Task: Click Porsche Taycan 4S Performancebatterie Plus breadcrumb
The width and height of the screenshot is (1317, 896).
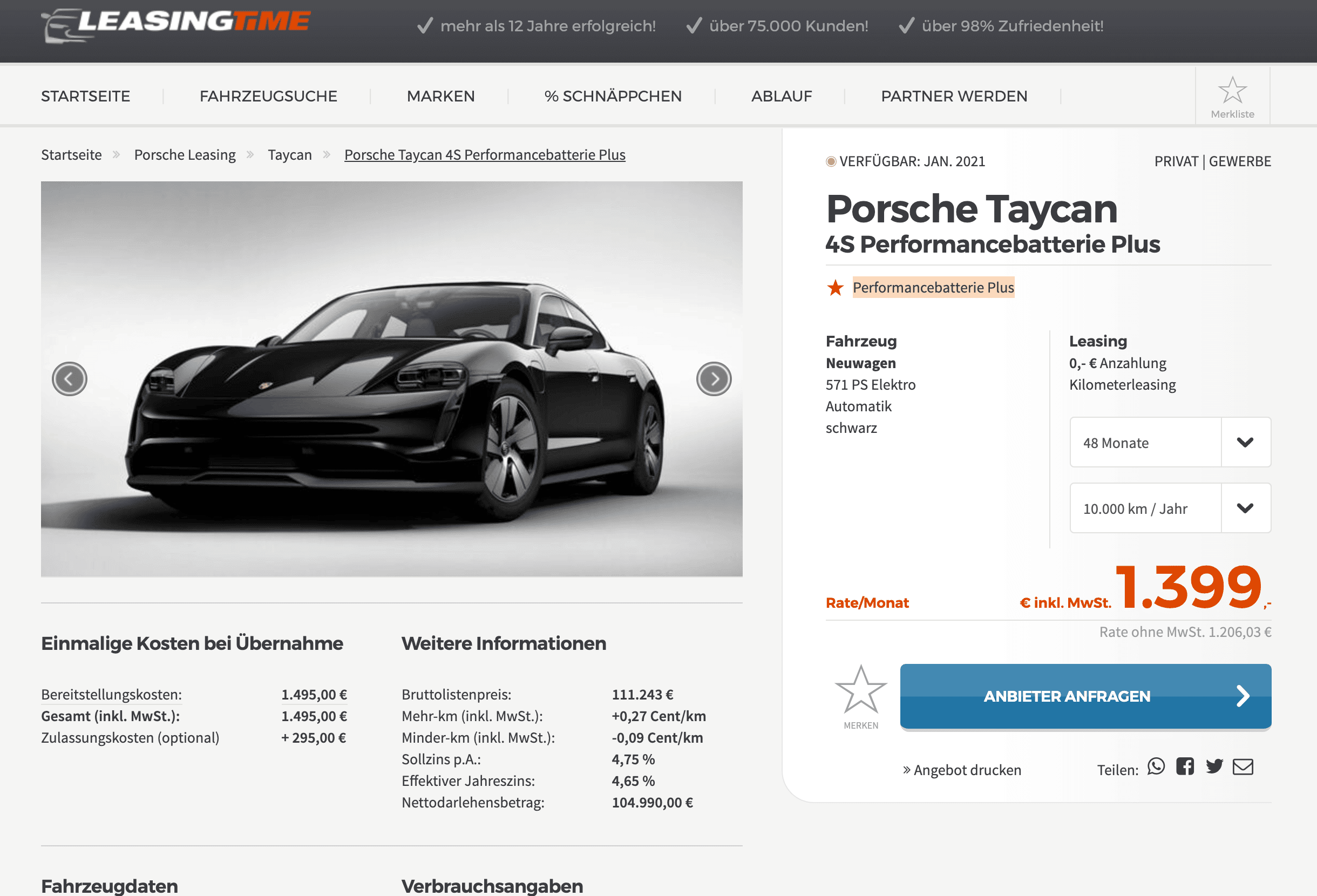Action: coord(485,155)
